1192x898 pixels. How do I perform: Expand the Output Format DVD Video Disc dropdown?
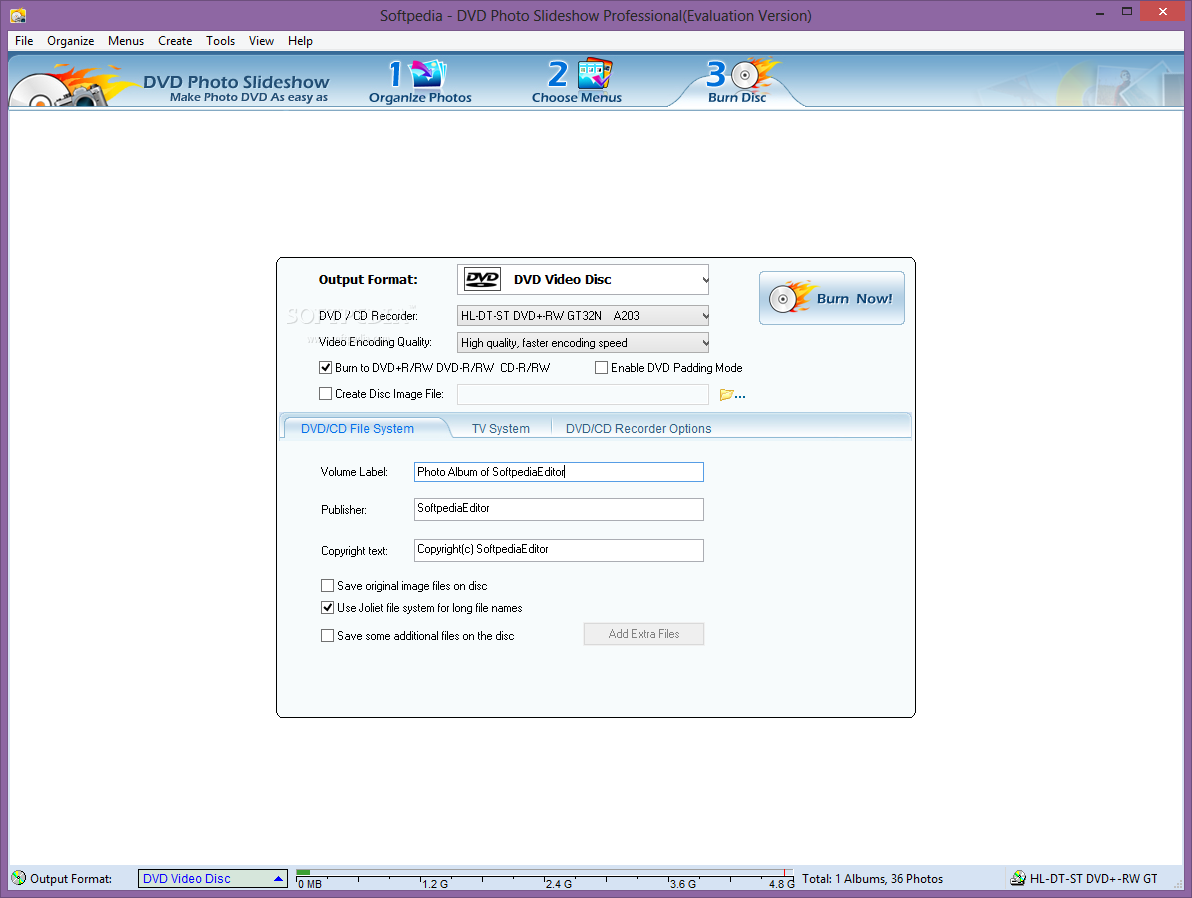pyautogui.click(x=583, y=280)
